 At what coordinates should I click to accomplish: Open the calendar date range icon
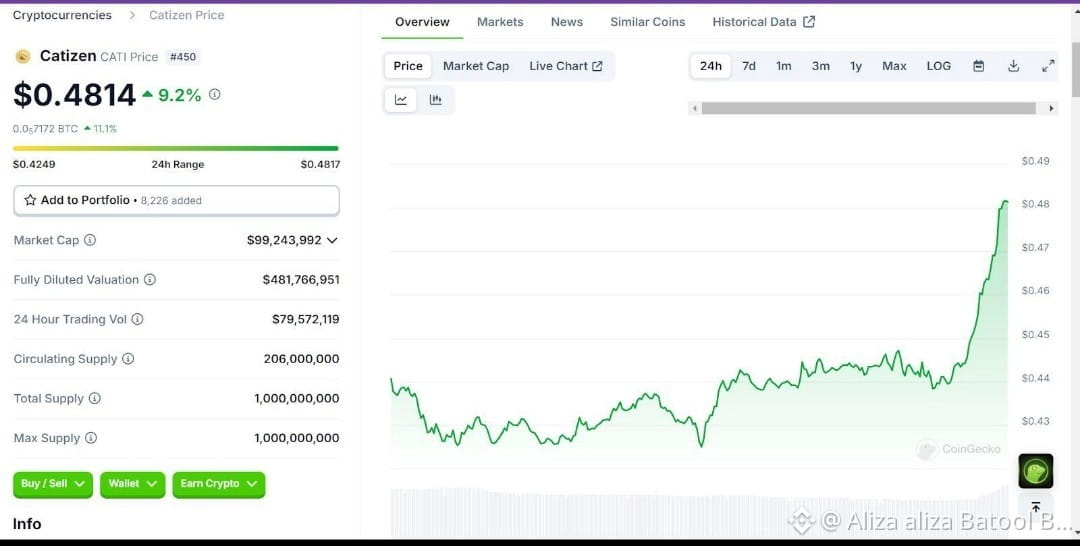(x=978, y=66)
